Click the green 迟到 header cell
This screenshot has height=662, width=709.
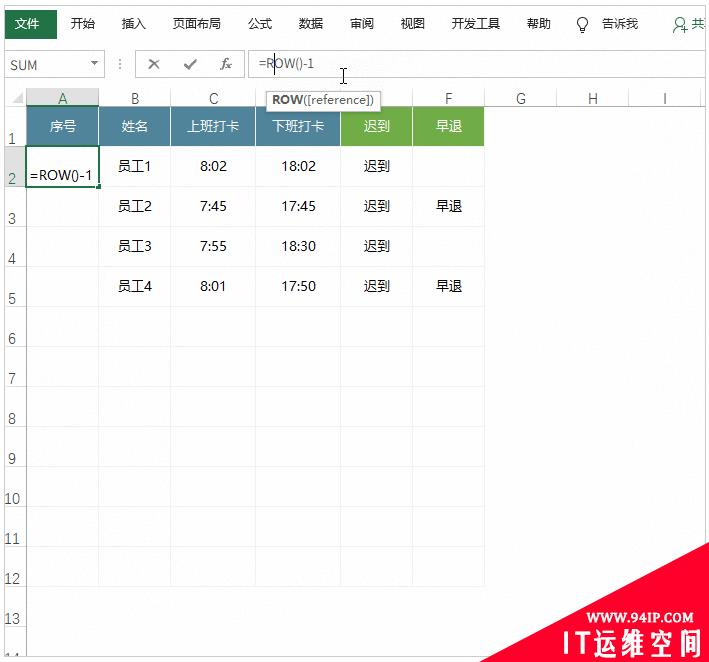point(377,126)
